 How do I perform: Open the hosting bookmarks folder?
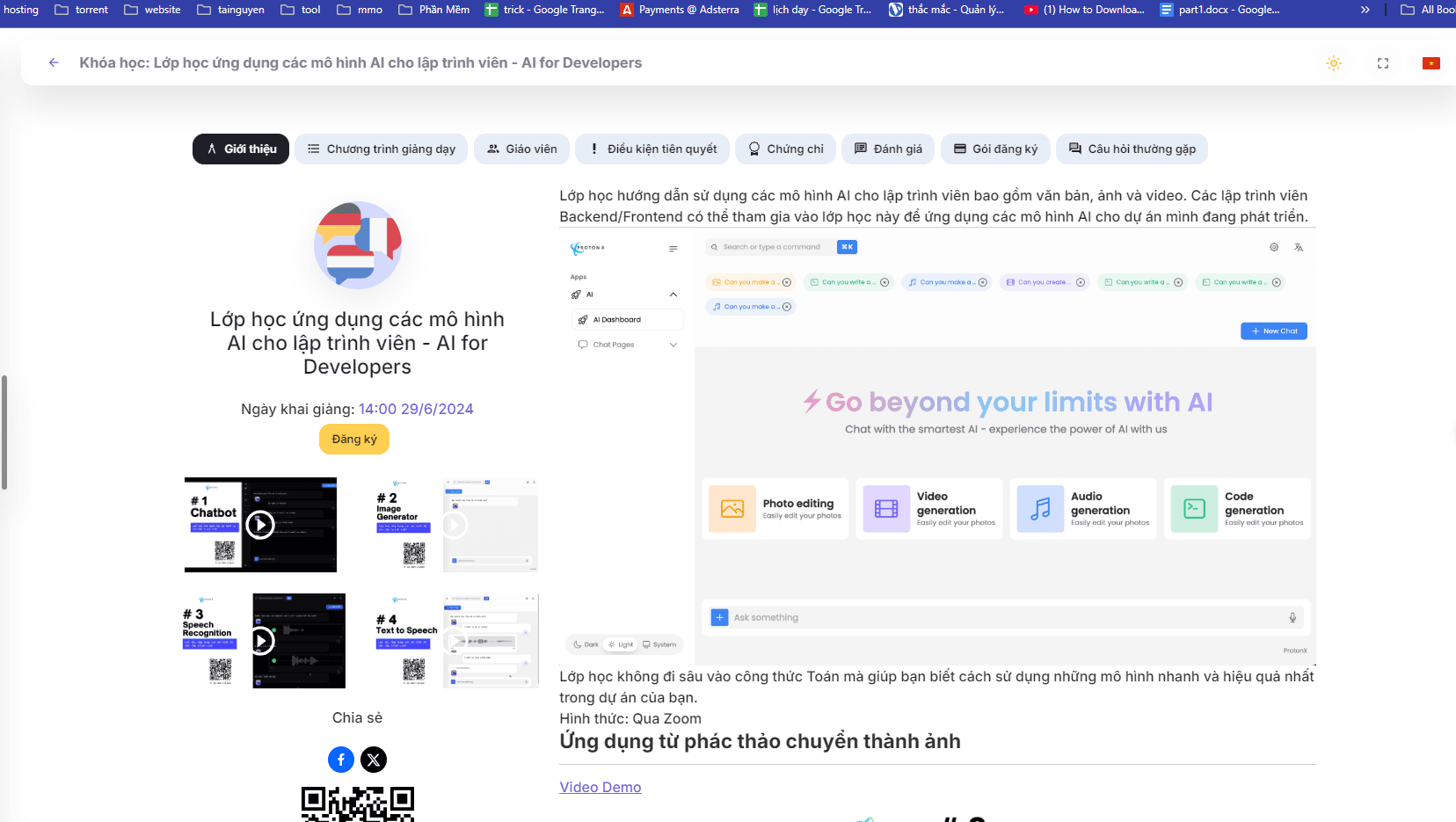(19, 10)
